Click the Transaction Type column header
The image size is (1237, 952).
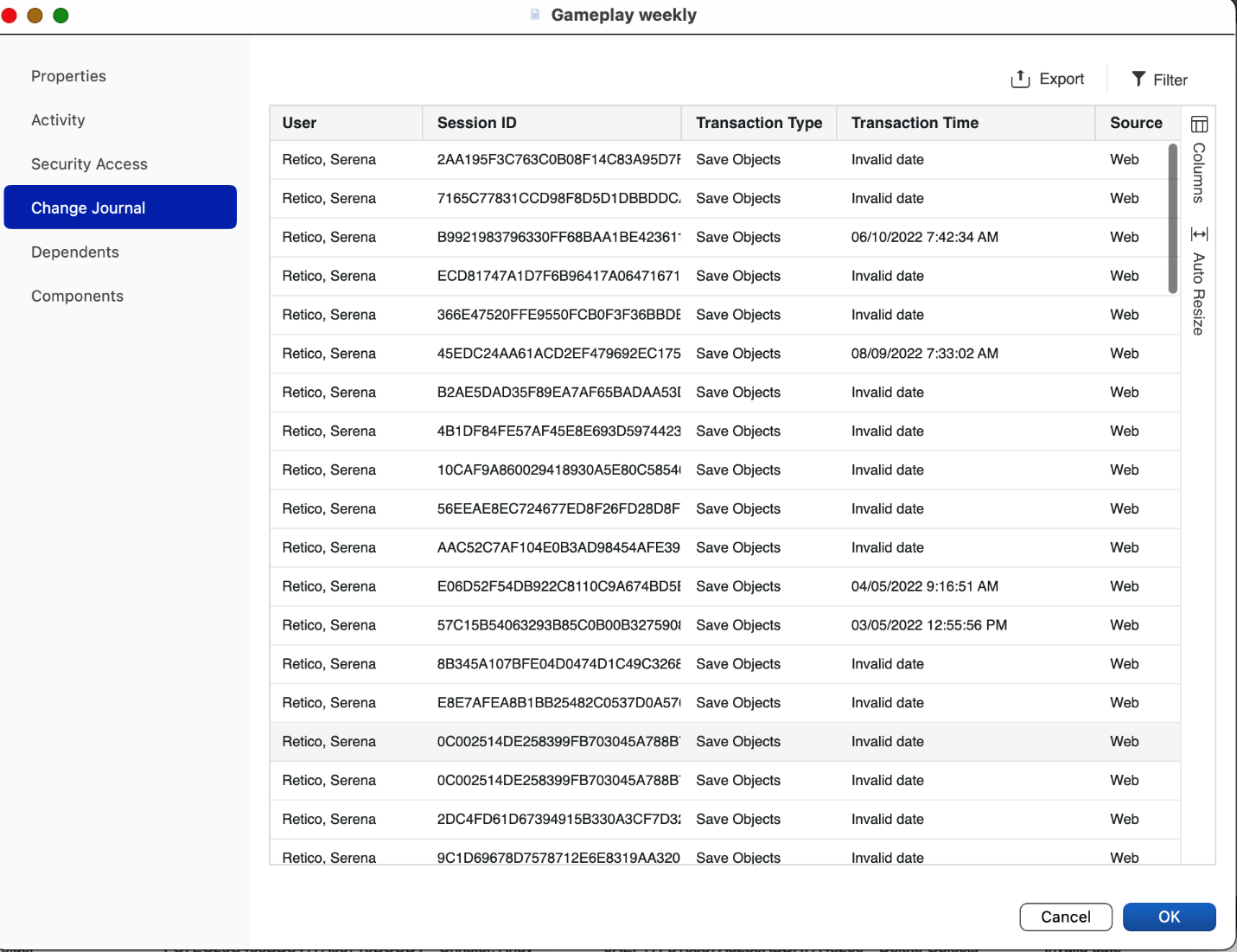point(759,123)
